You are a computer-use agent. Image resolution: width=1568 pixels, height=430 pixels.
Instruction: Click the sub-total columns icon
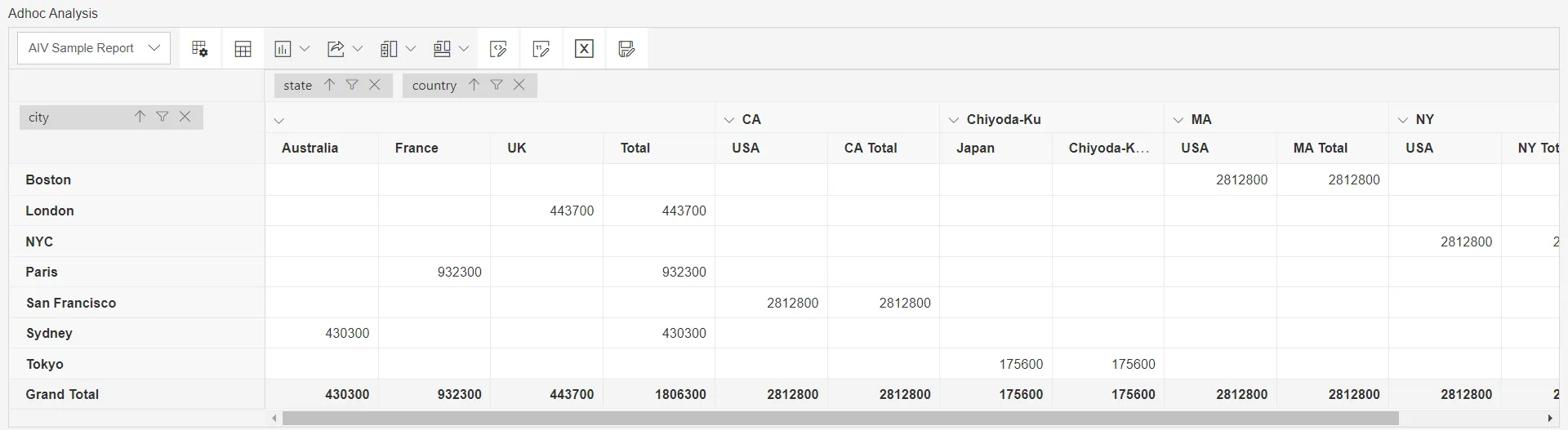[389, 49]
